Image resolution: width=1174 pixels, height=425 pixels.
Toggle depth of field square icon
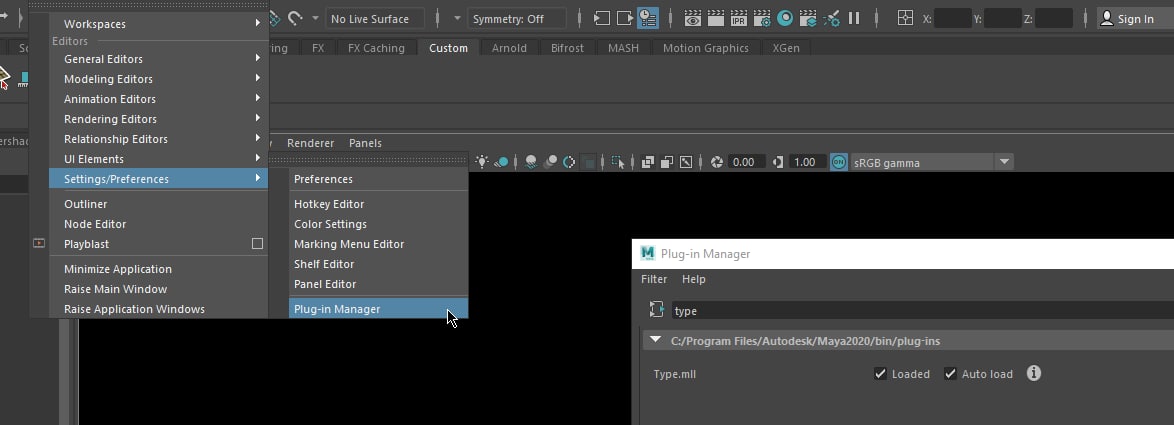point(589,162)
